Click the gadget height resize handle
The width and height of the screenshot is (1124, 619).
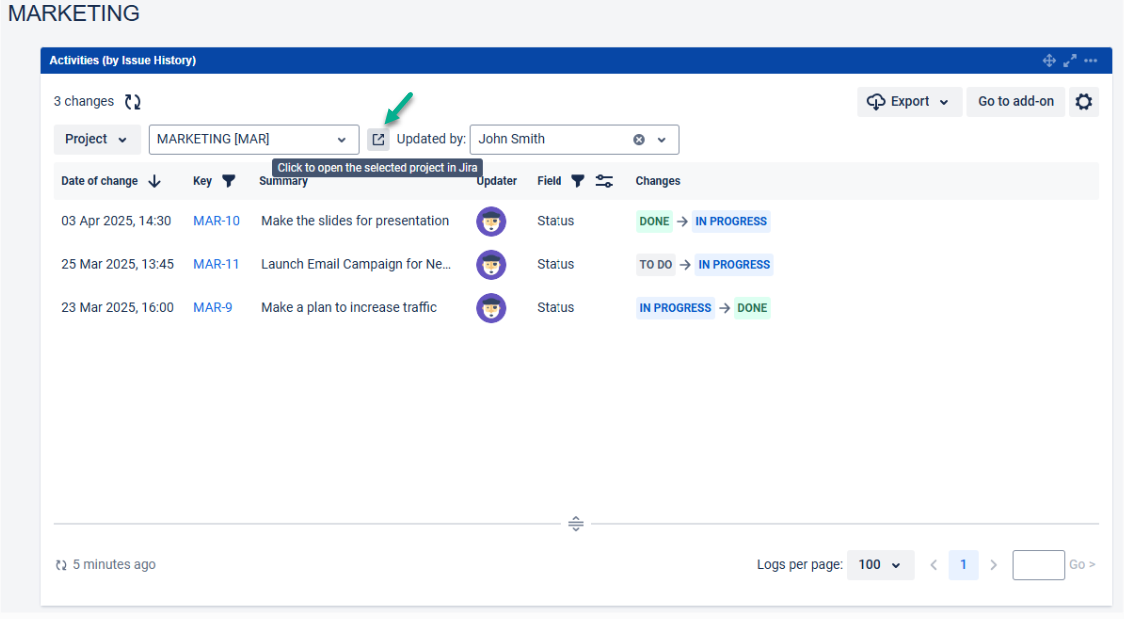point(576,523)
